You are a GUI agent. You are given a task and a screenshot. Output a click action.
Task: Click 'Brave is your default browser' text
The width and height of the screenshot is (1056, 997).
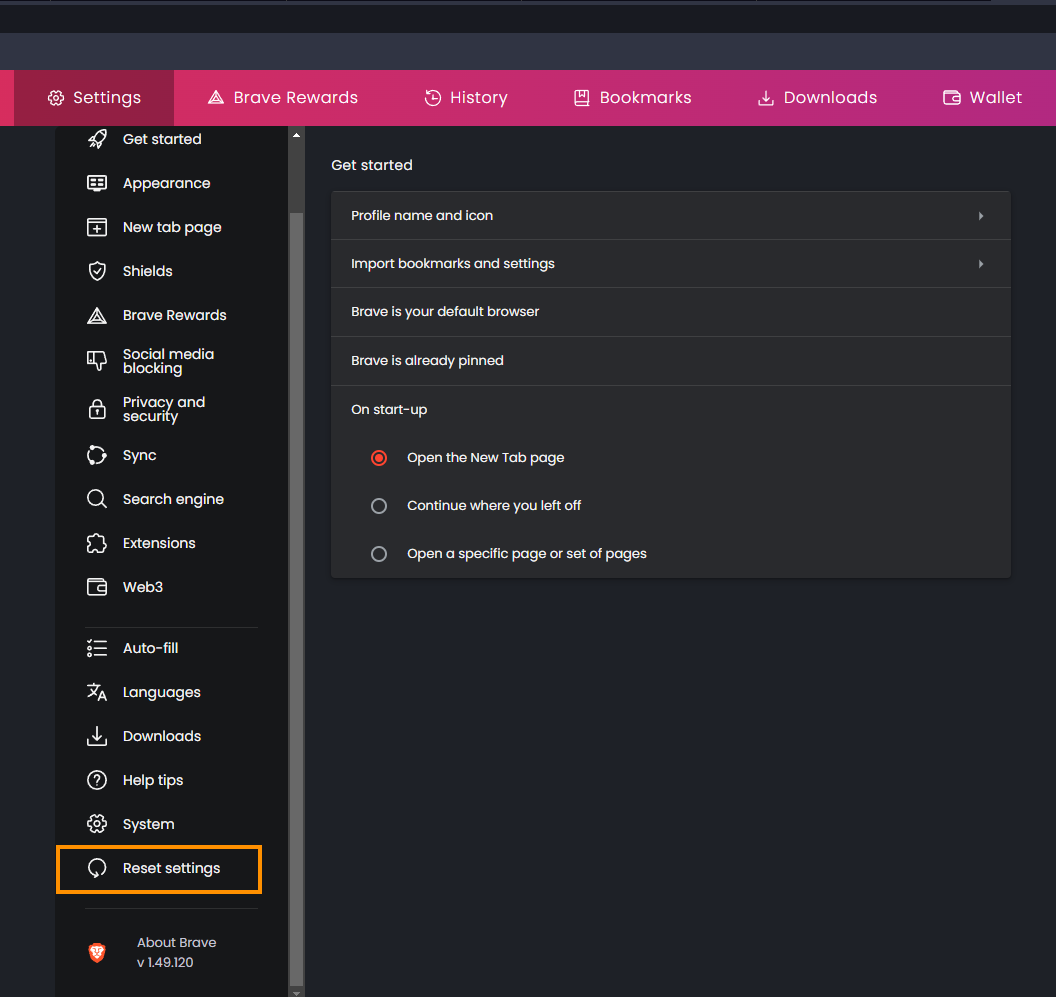coord(445,312)
